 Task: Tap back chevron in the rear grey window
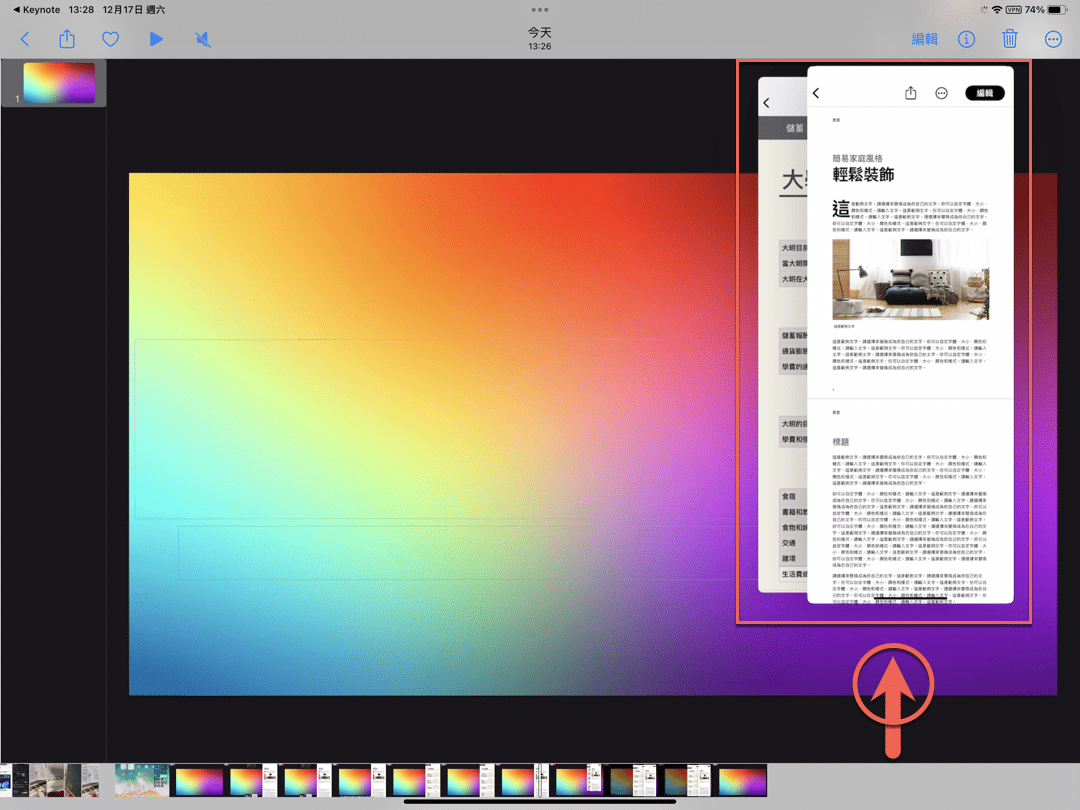tap(767, 103)
